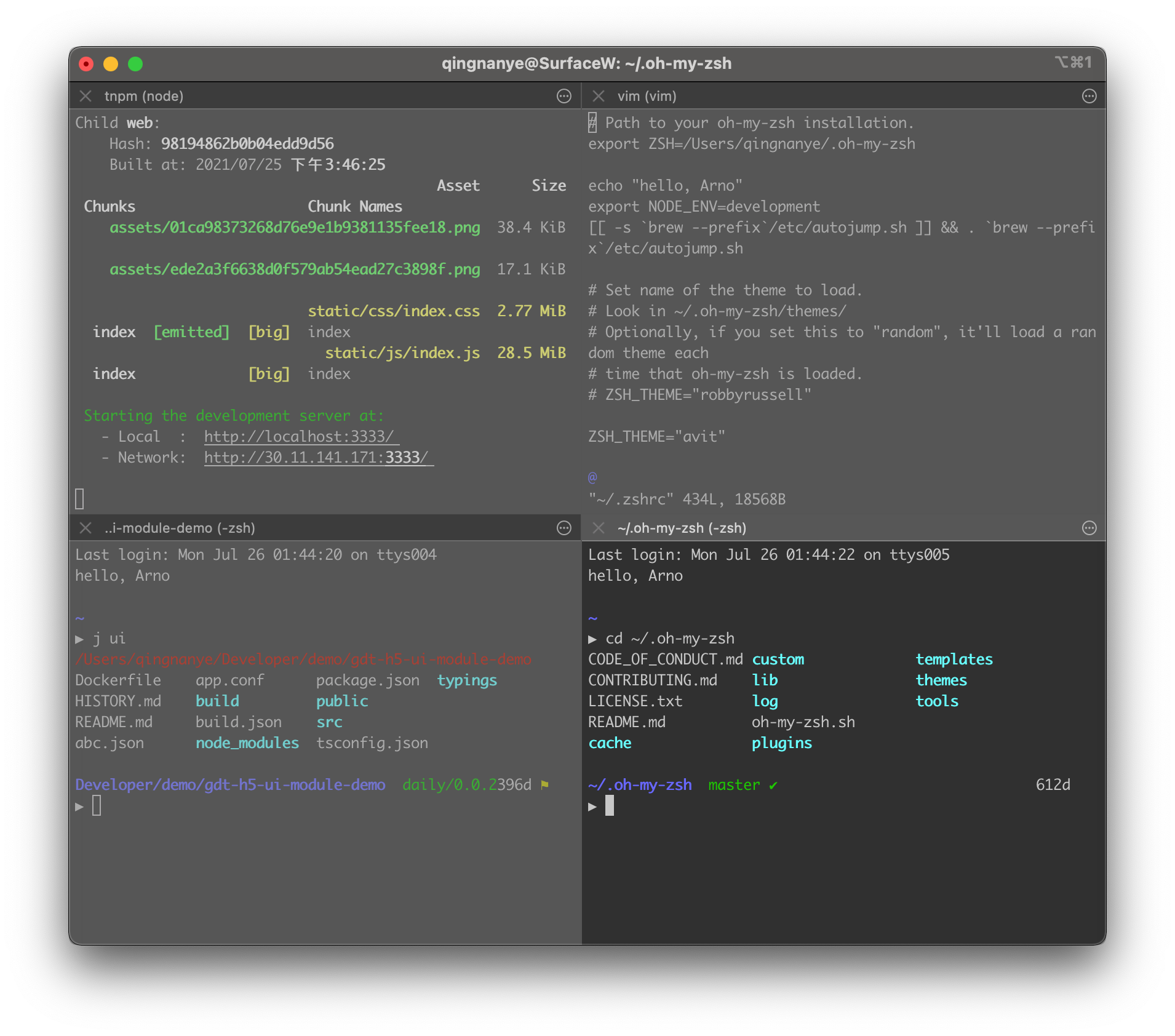Click the oh-my-zsh.sh file name
The width and height of the screenshot is (1175, 1036).
tap(803, 722)
